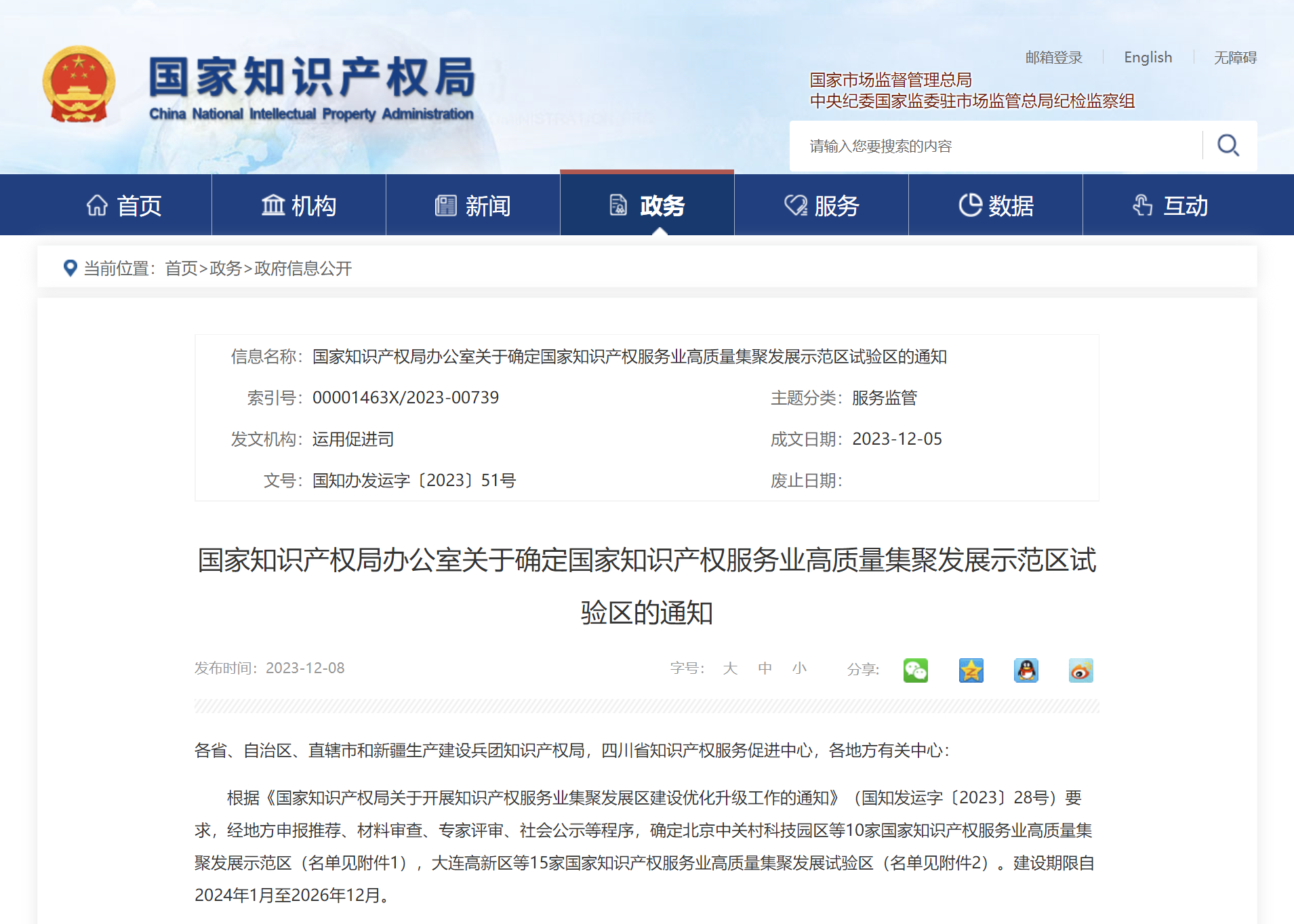Open 国家市场监督管理总局 link
The image size is (1294, 924).
click(x=891, y=80)
